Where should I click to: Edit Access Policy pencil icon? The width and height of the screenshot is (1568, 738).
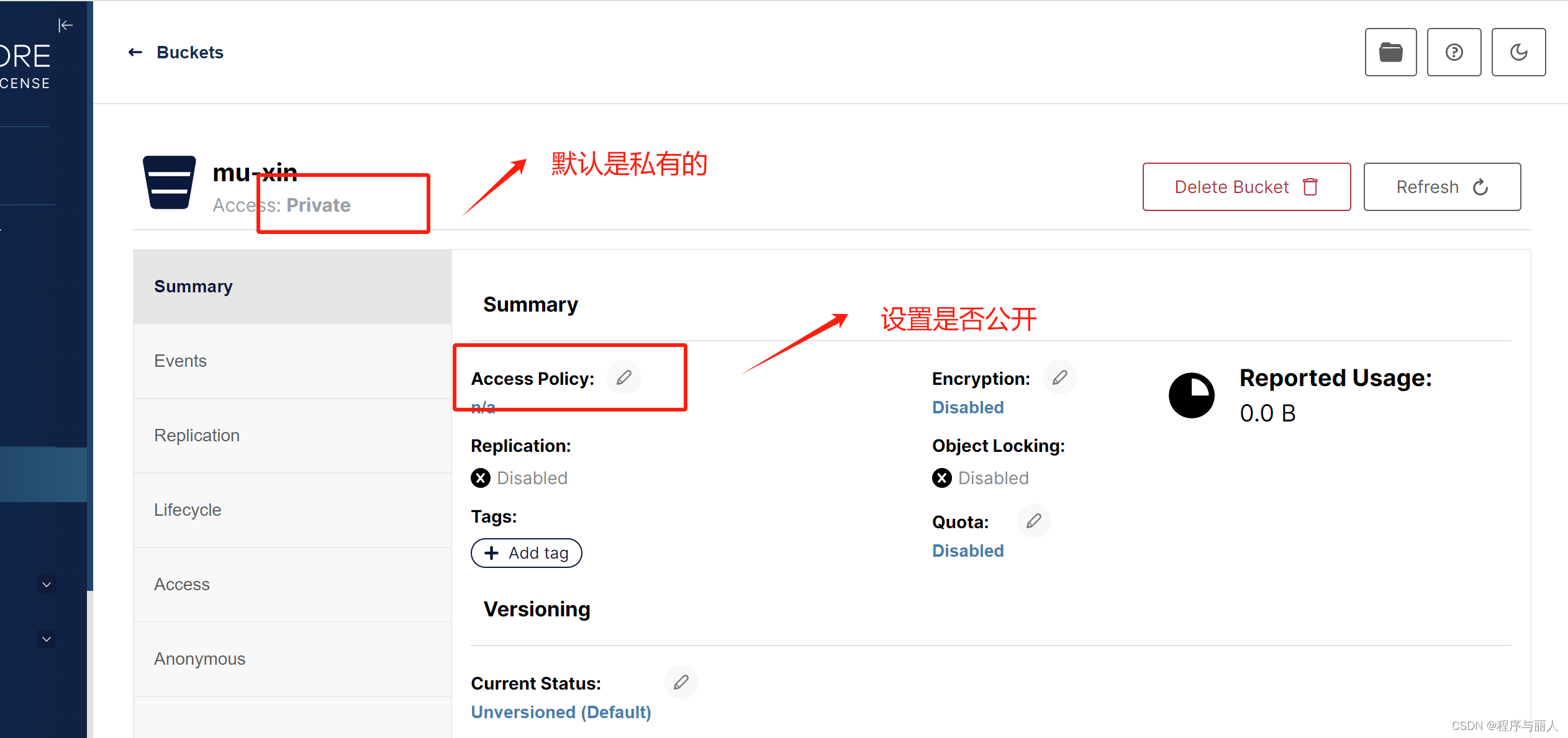click(x=624, y=377)
